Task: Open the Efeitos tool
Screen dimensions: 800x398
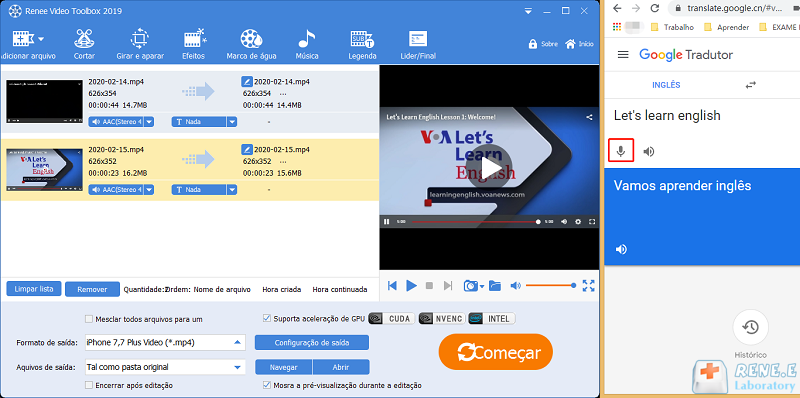Action: point(193,45)
